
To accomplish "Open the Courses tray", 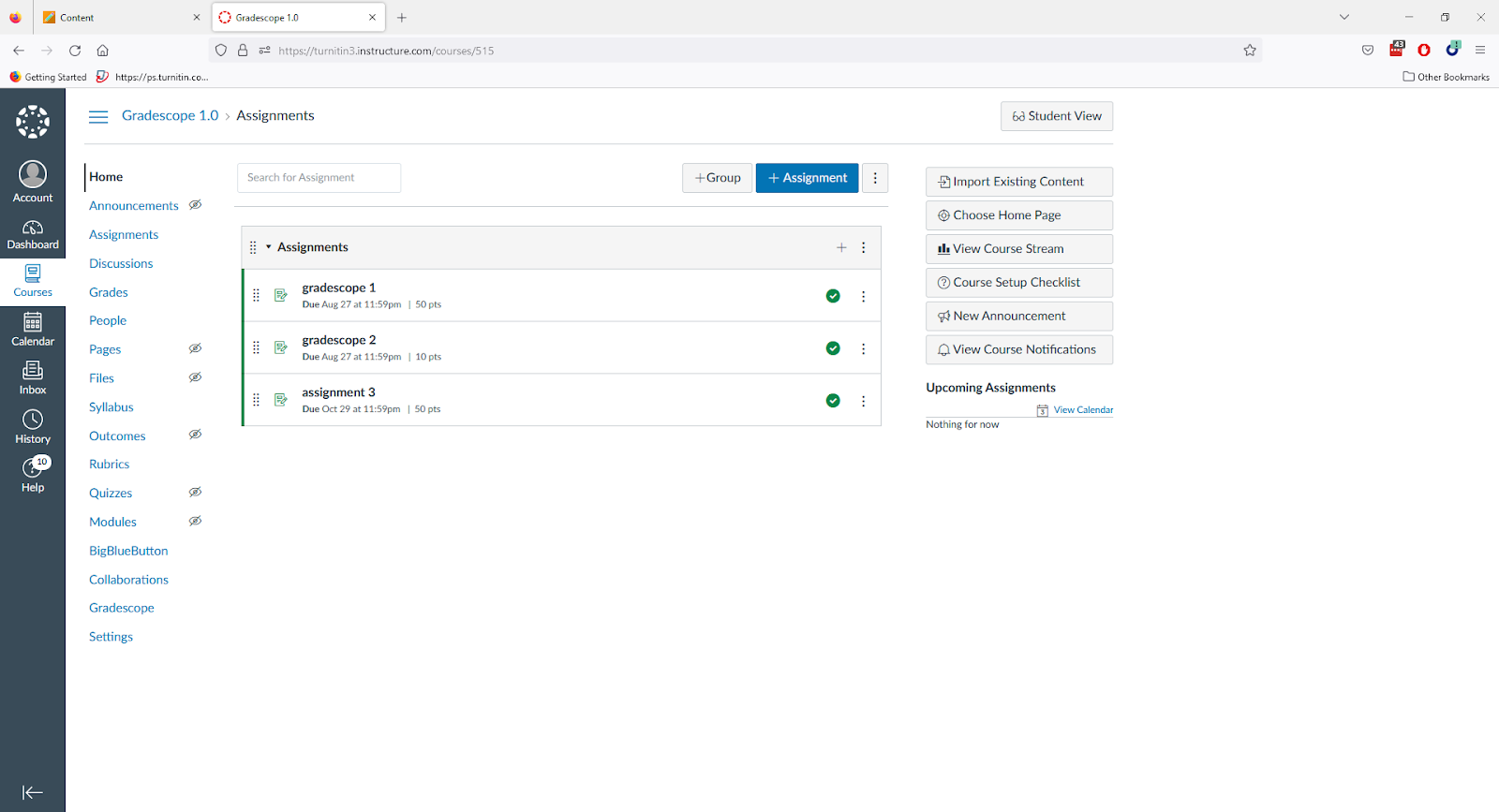I will point(33,281).
